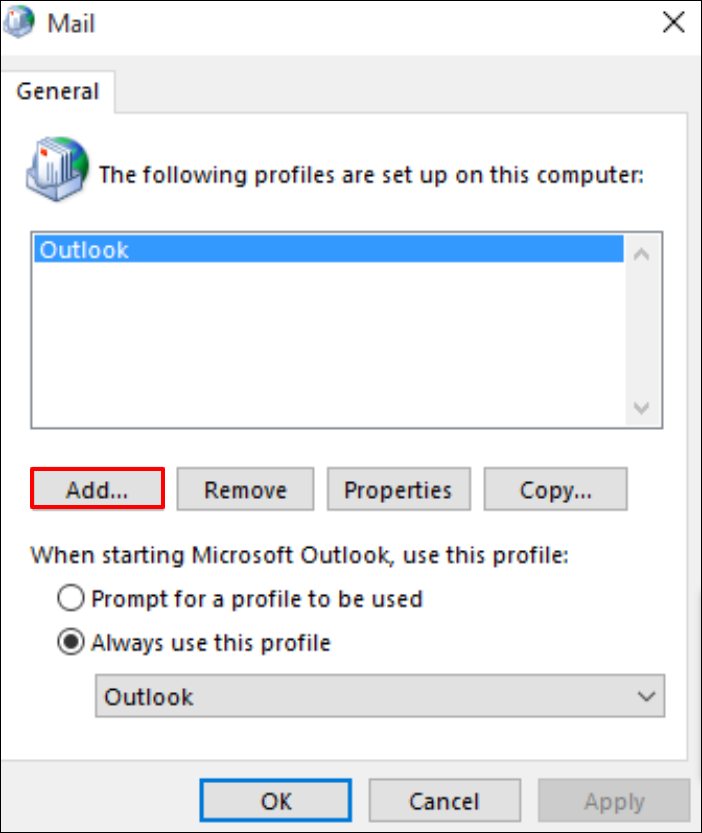Screen dimensions: 702x833
Task: Click empty area of profiles list box
Action: pyautogui.click(x=320, y=350)
